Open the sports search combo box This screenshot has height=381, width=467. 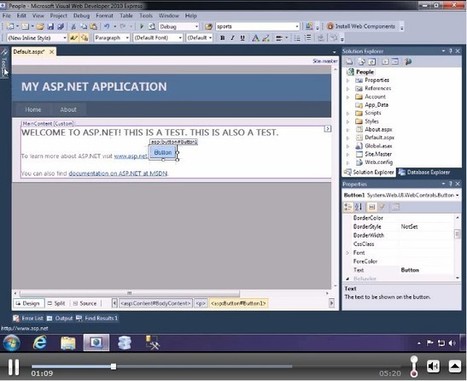pos(297,26)
